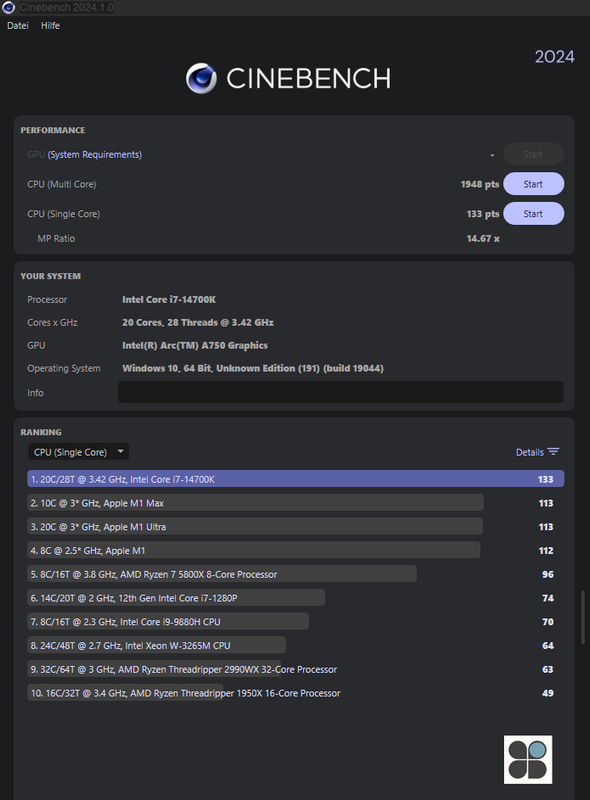Image resolution: width=590 pixels, height=800 pixels.
Task: Select ranking row Intel Core i7-14700K
Action: coord(296,479)
